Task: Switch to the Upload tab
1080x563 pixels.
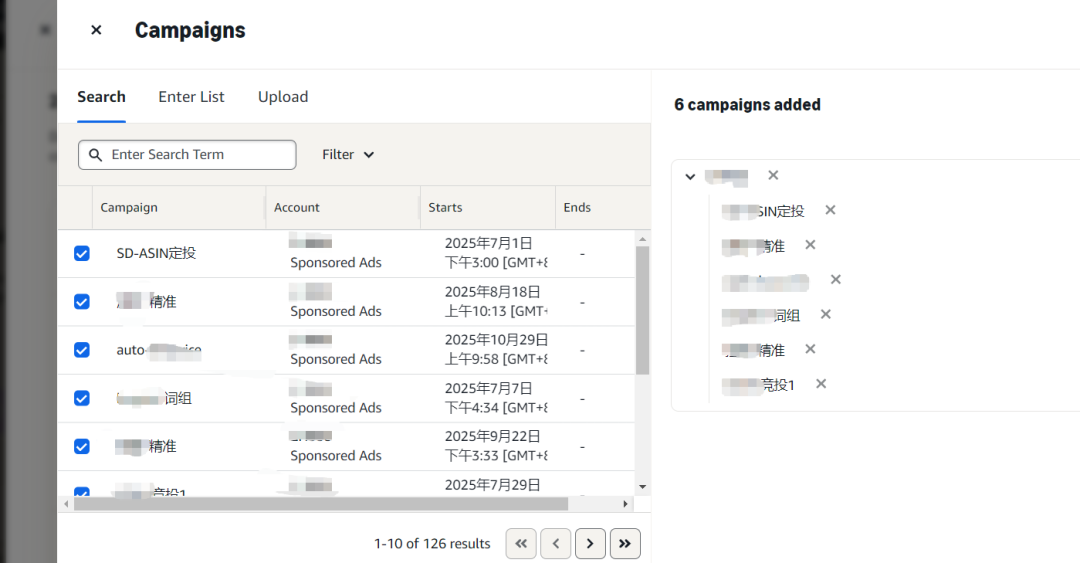Action: [x=283, y=97]
